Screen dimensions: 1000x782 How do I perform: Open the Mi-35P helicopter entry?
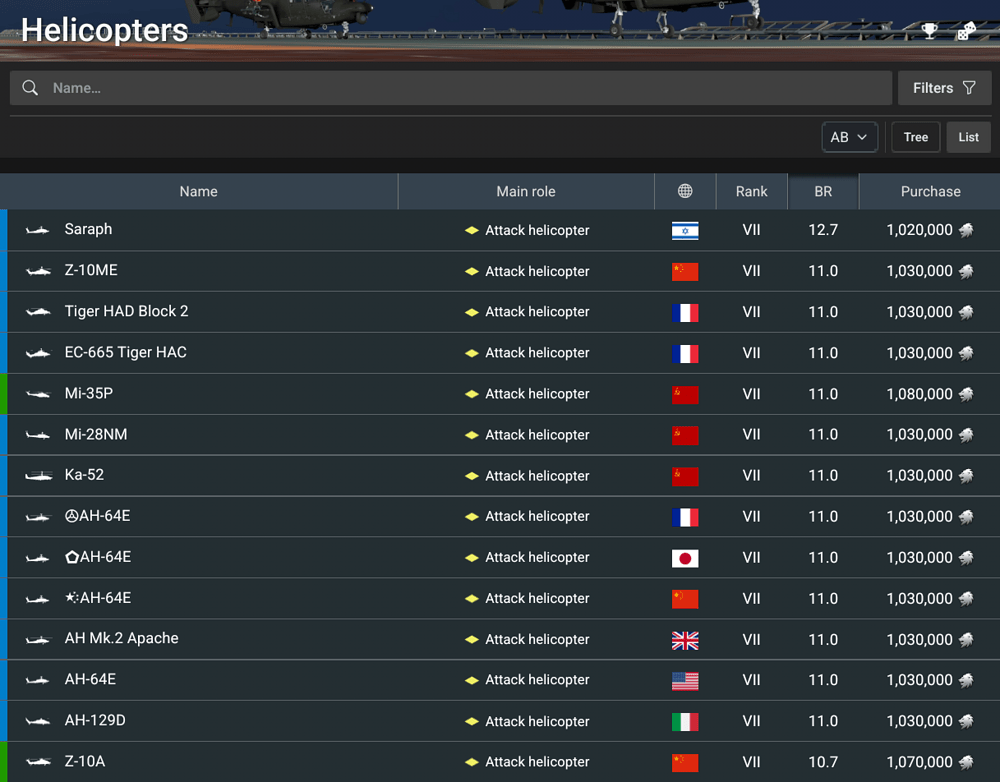500,394
